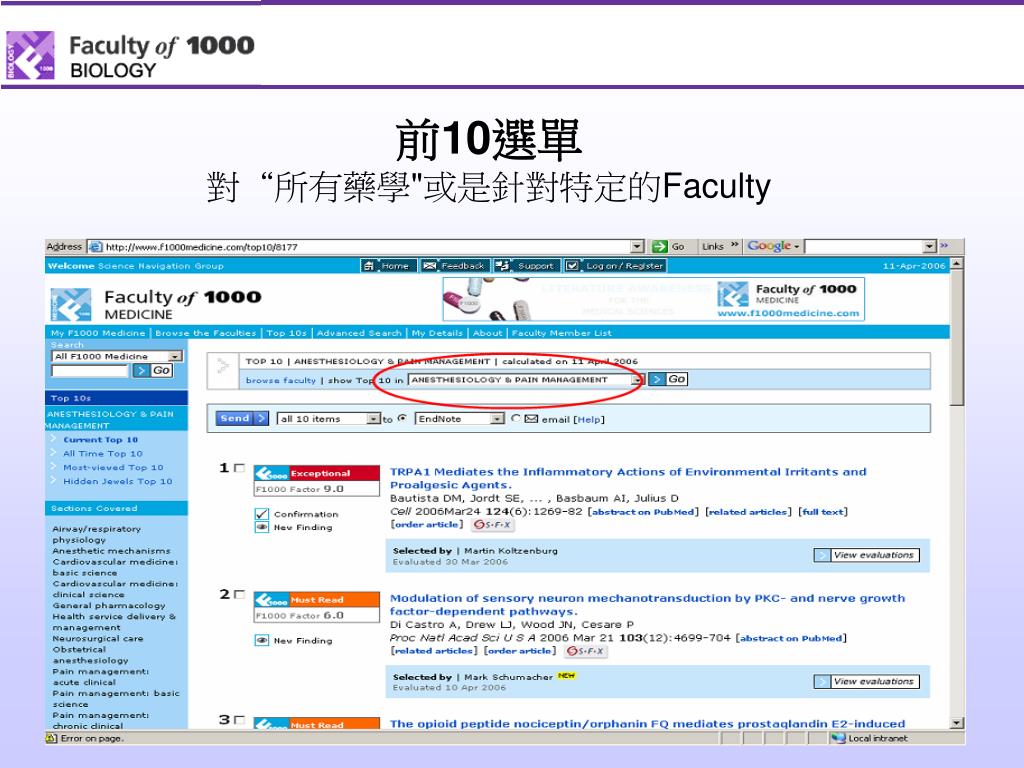Image resolution: width=1024 pixels, height=768 pixels.
Task: Open the Modulation of sensory neuron article link
Action: tap(647, 605)
